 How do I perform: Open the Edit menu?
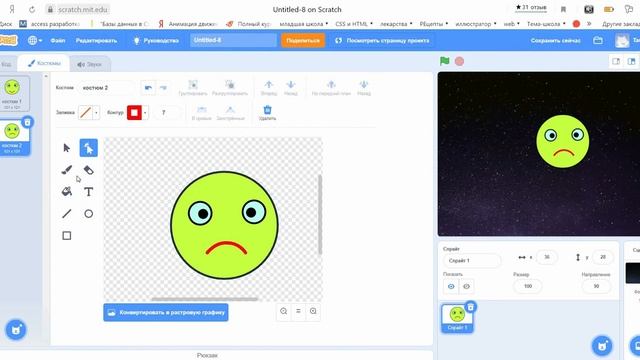(x=96, y=40)
